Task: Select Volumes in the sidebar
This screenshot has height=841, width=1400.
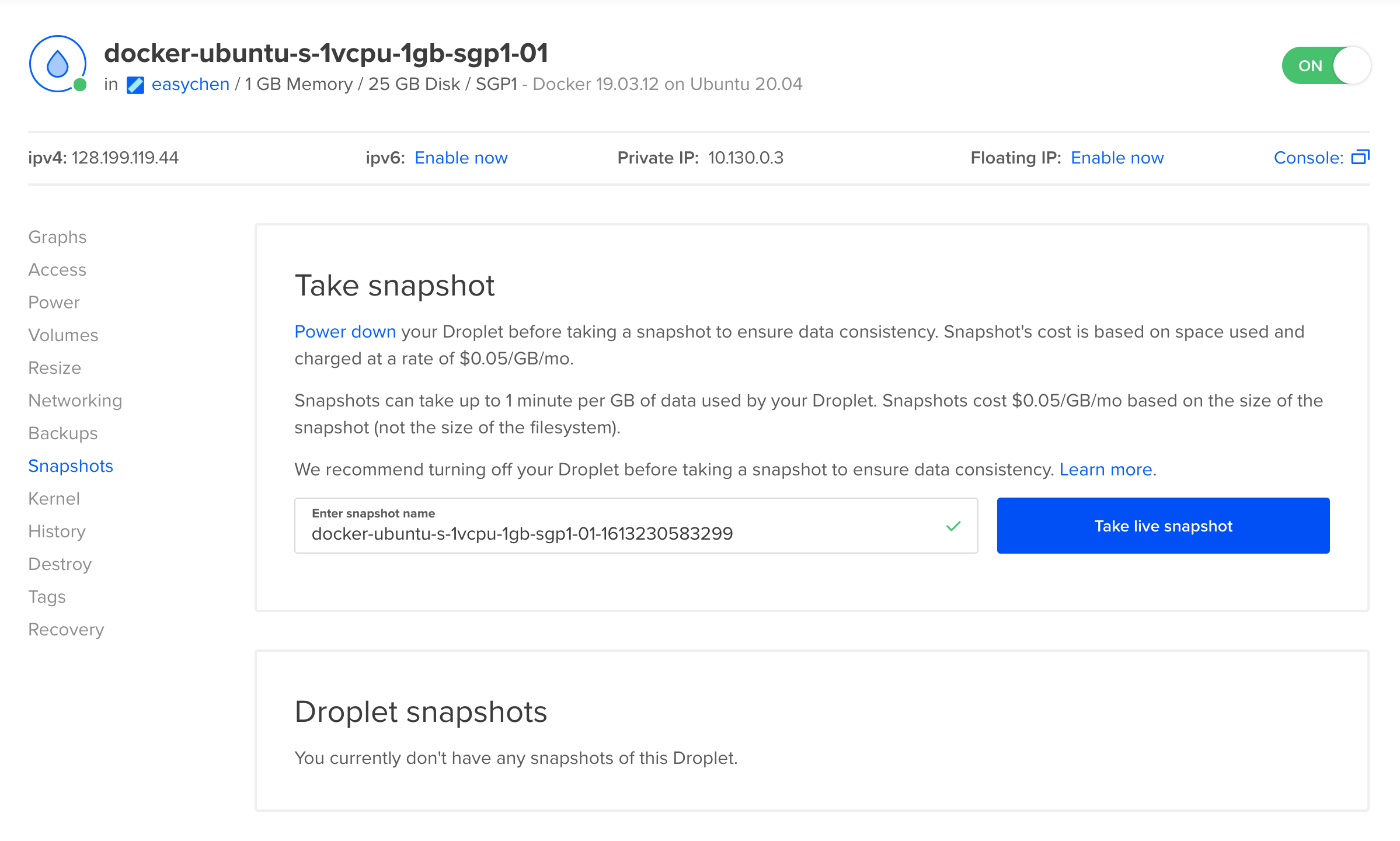Action: 63,335
